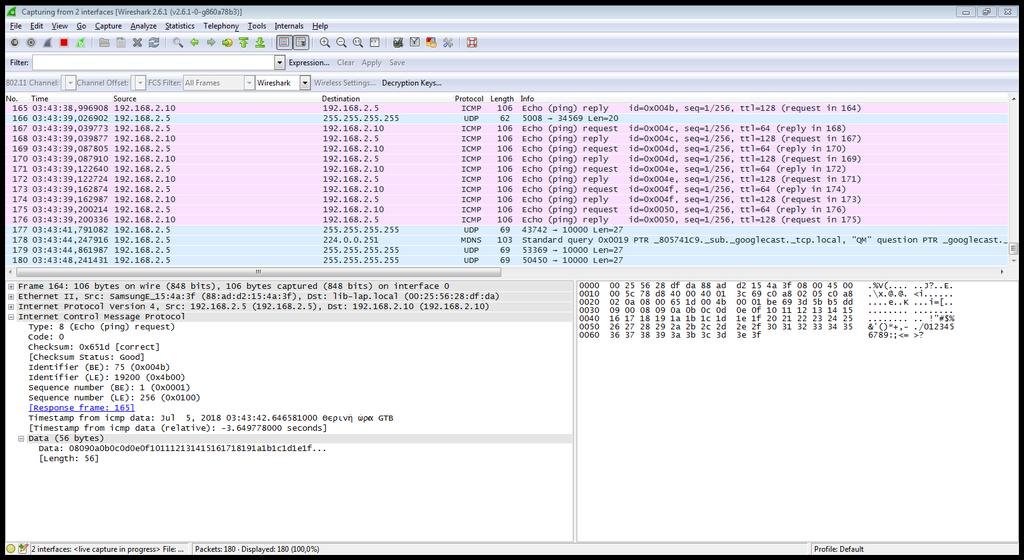The image size is (1024, 560).
Task: Open the Capture menu
Action: [x=108, y=26]
